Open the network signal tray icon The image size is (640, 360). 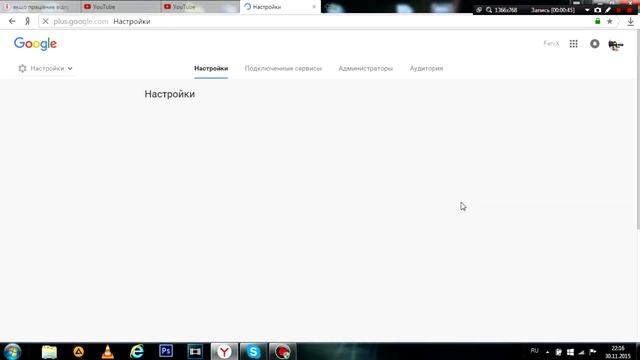click(581, 352)
